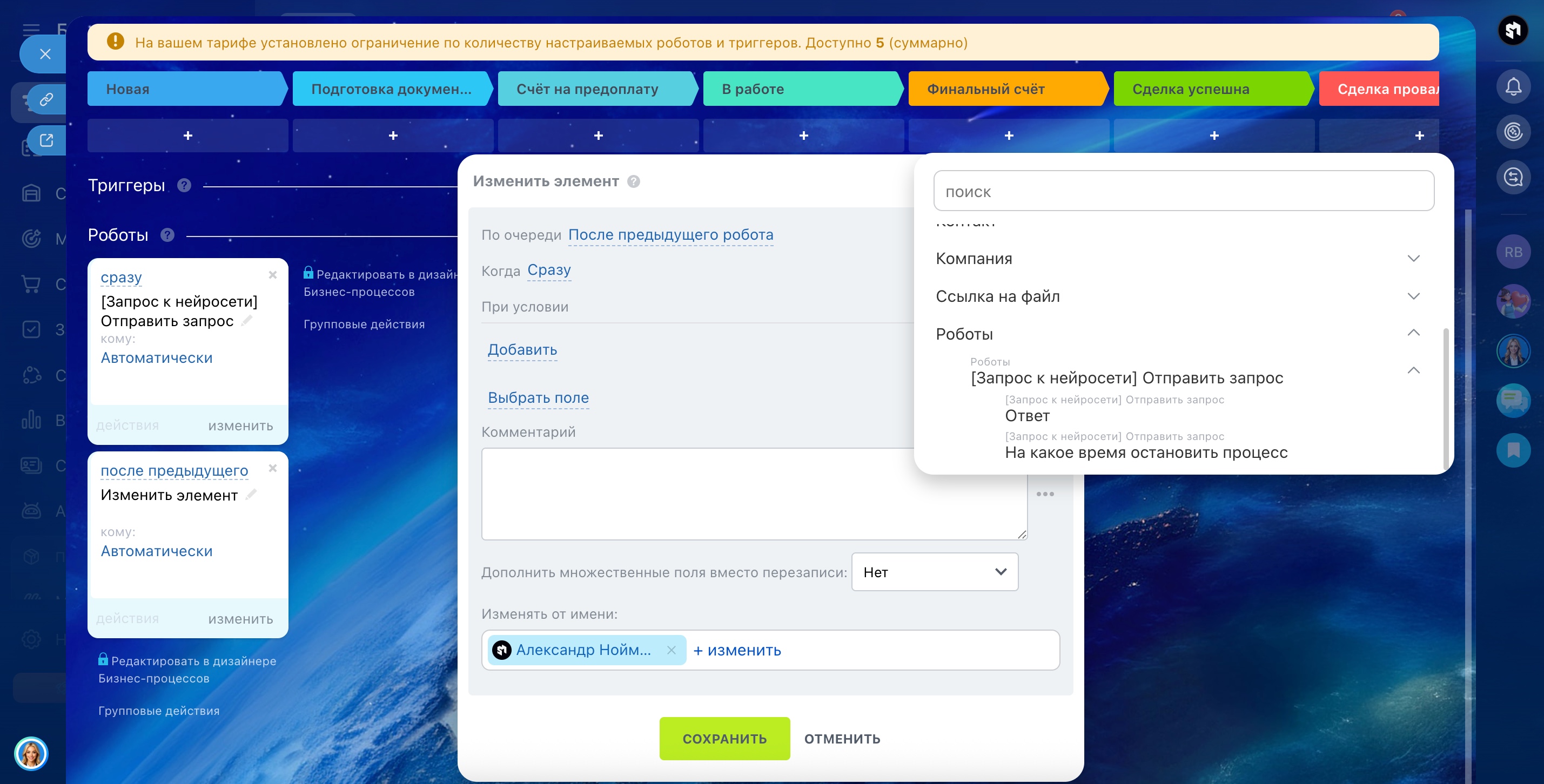Click the Выбрать поле link
This screenshot has width=1544, height=784.
538,398
